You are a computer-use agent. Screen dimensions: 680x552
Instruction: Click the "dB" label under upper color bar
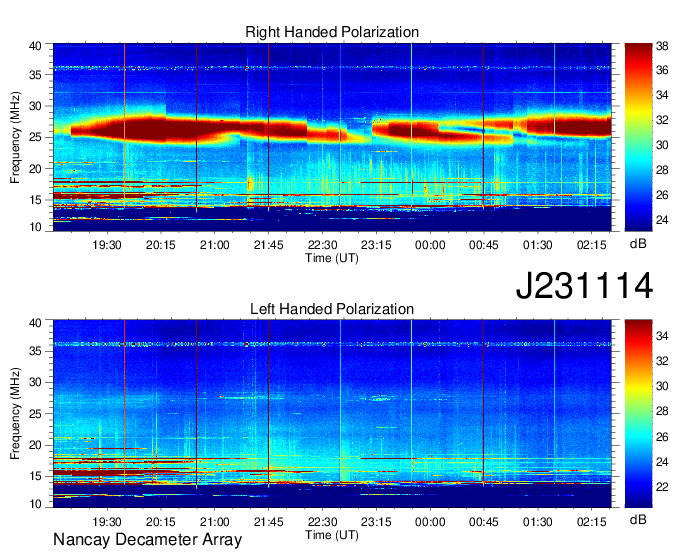pos(638,244)
